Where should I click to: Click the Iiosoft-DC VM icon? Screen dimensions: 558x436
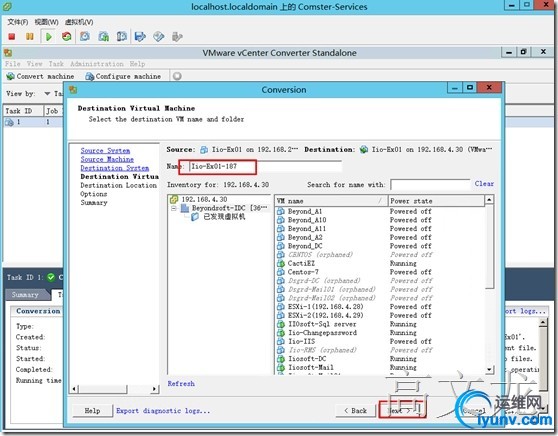pos(281,359)
